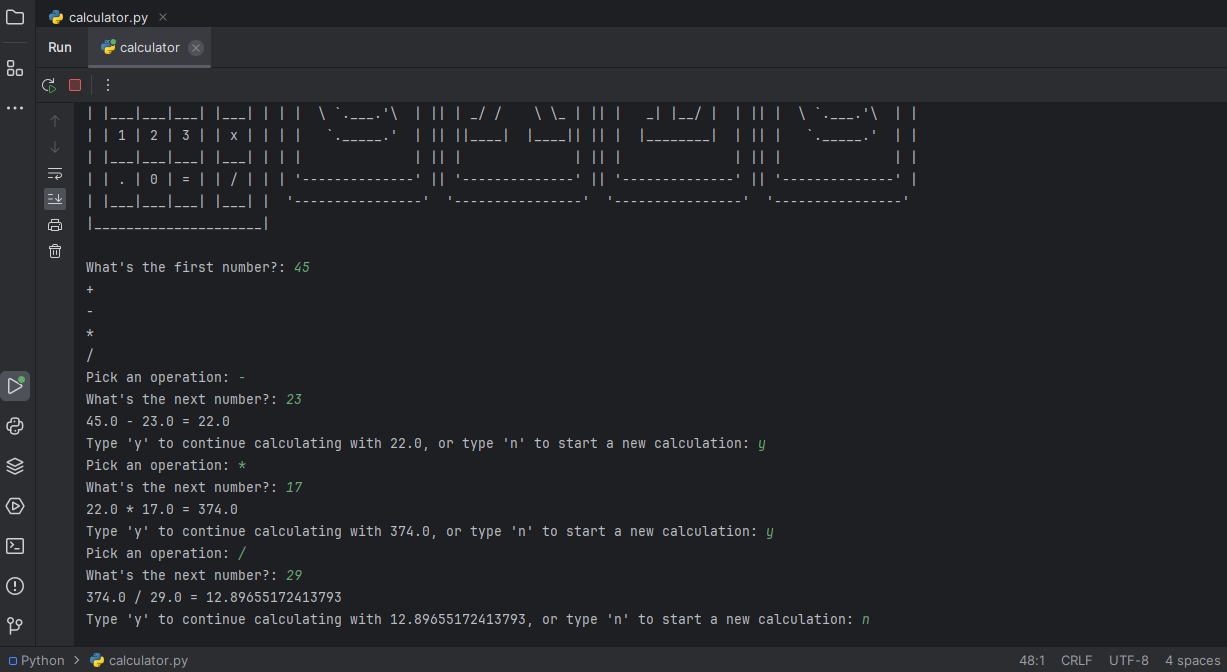This screenshot has height=672, width=1227.
Task: Toggle the Run tool window button
Action: click(15, 386)
